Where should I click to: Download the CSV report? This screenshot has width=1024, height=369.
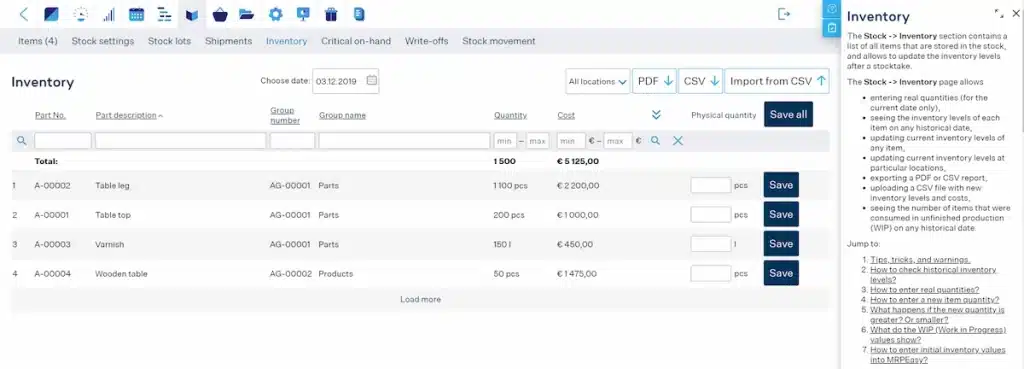701,82
